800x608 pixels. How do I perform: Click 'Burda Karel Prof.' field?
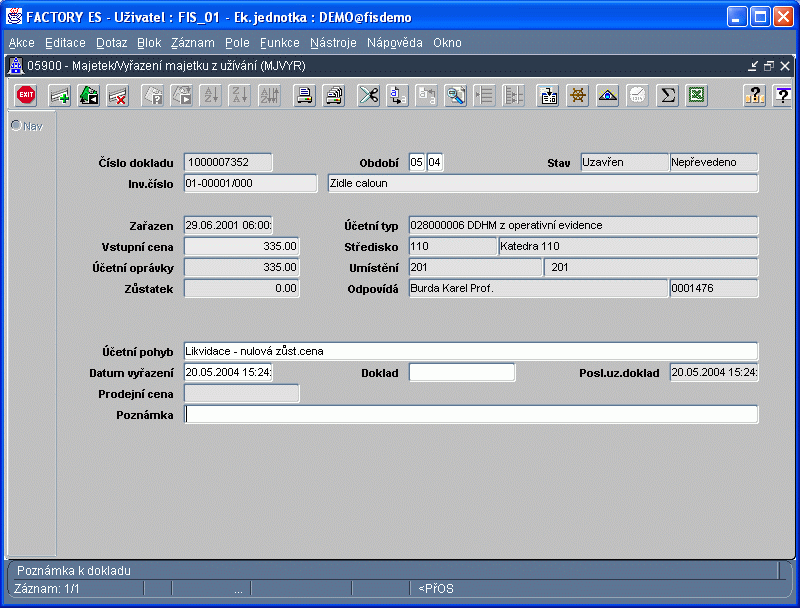pyautogui.click(x=538, y=288)
